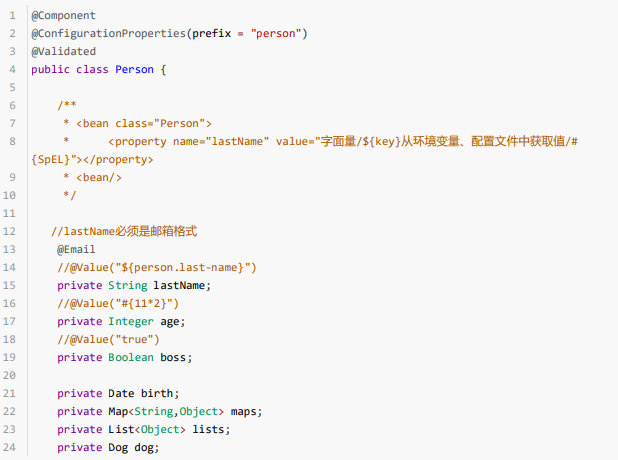Click the Boolean boss field
This screenshot has width=618, height=460.
click(x=125, y=358)
